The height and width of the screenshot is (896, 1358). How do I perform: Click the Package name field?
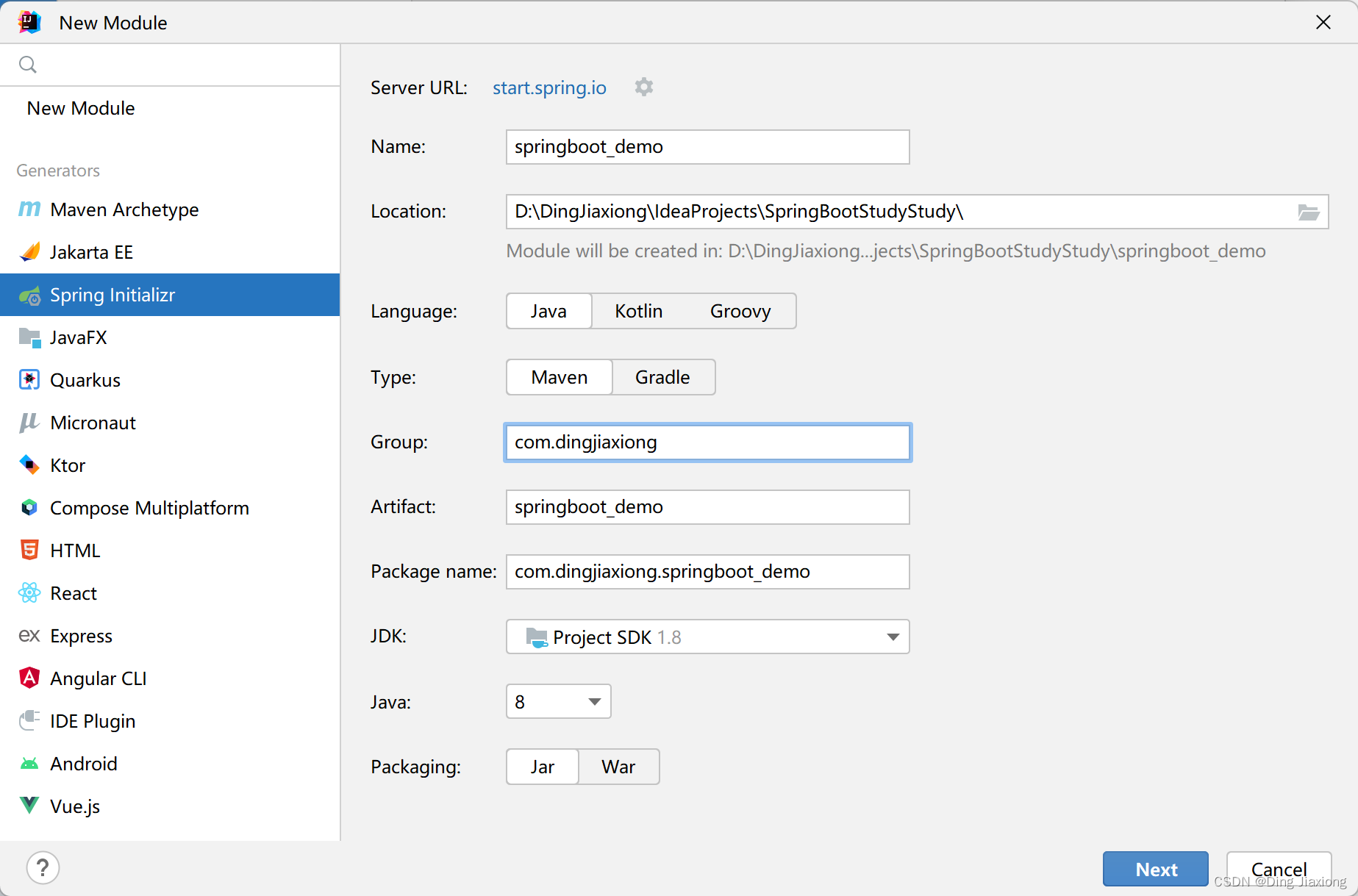707,572
